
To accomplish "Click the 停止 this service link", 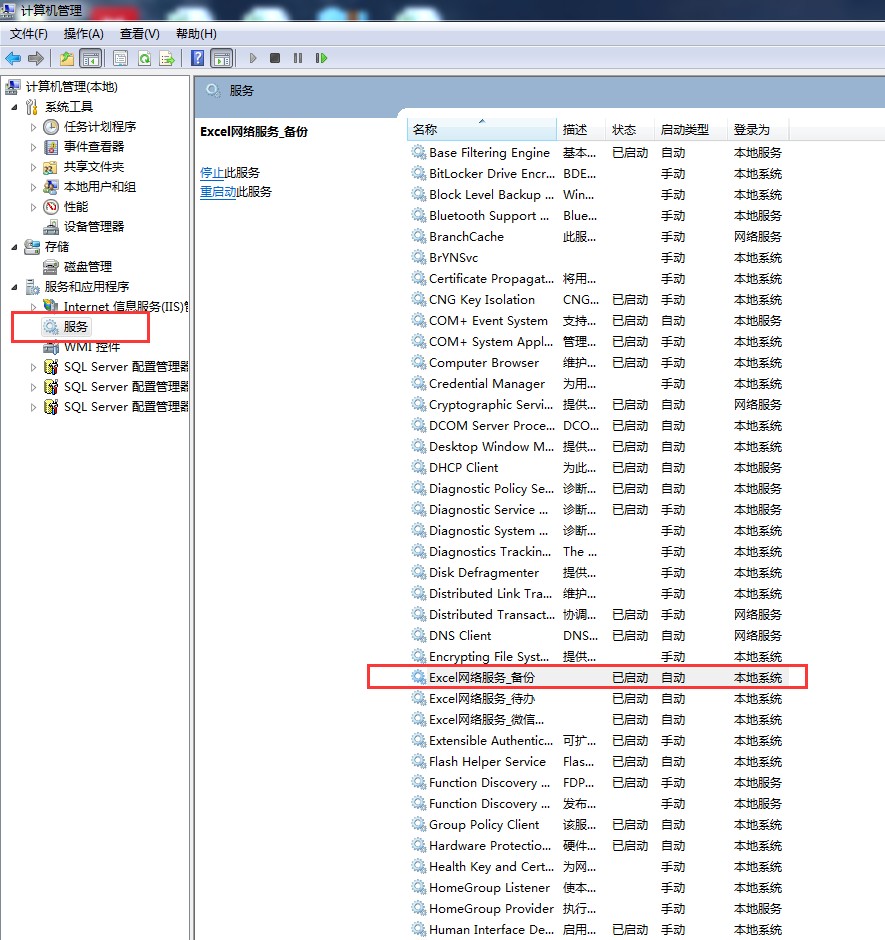I will [x=212, y=173].
